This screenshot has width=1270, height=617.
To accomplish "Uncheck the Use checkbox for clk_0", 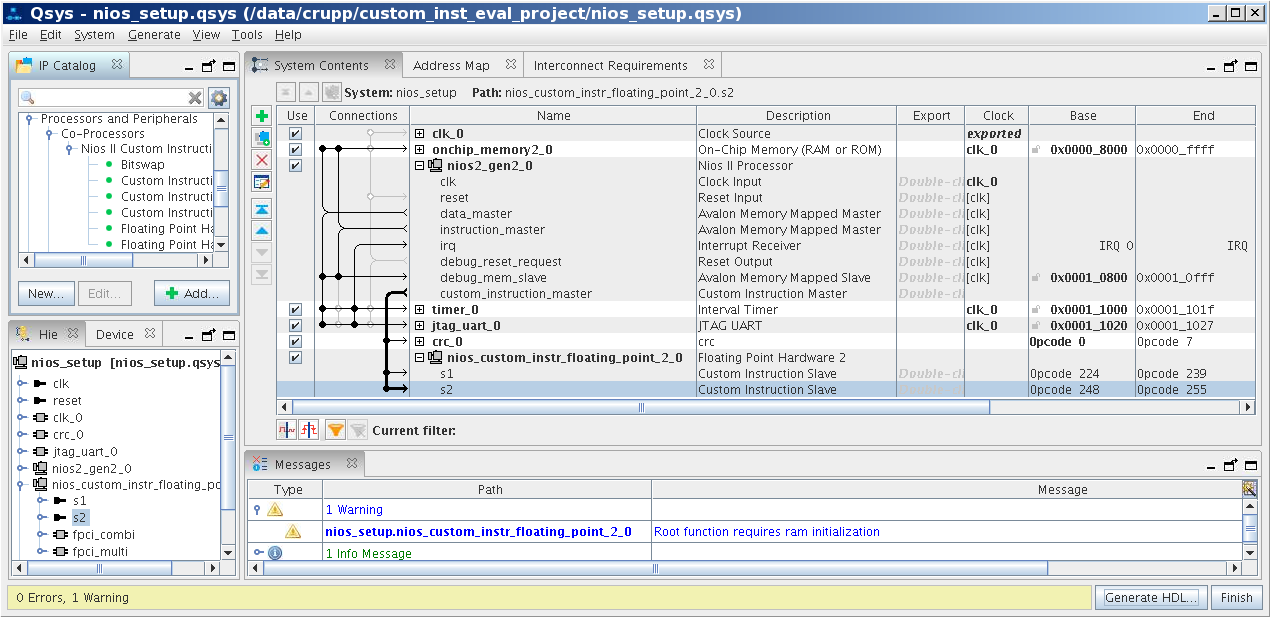I will (295, 134).
